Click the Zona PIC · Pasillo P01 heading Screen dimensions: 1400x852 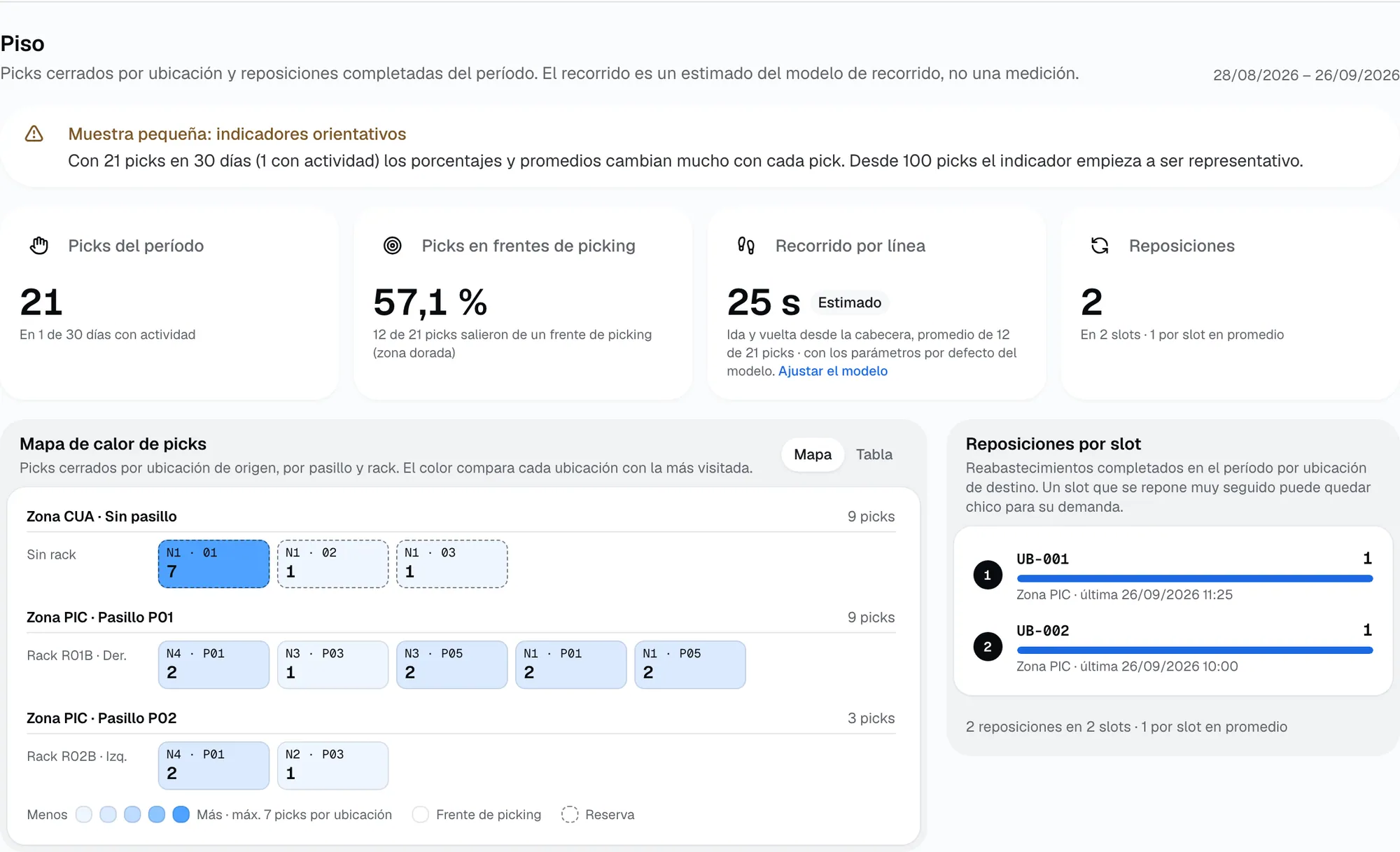coord(100,617)
